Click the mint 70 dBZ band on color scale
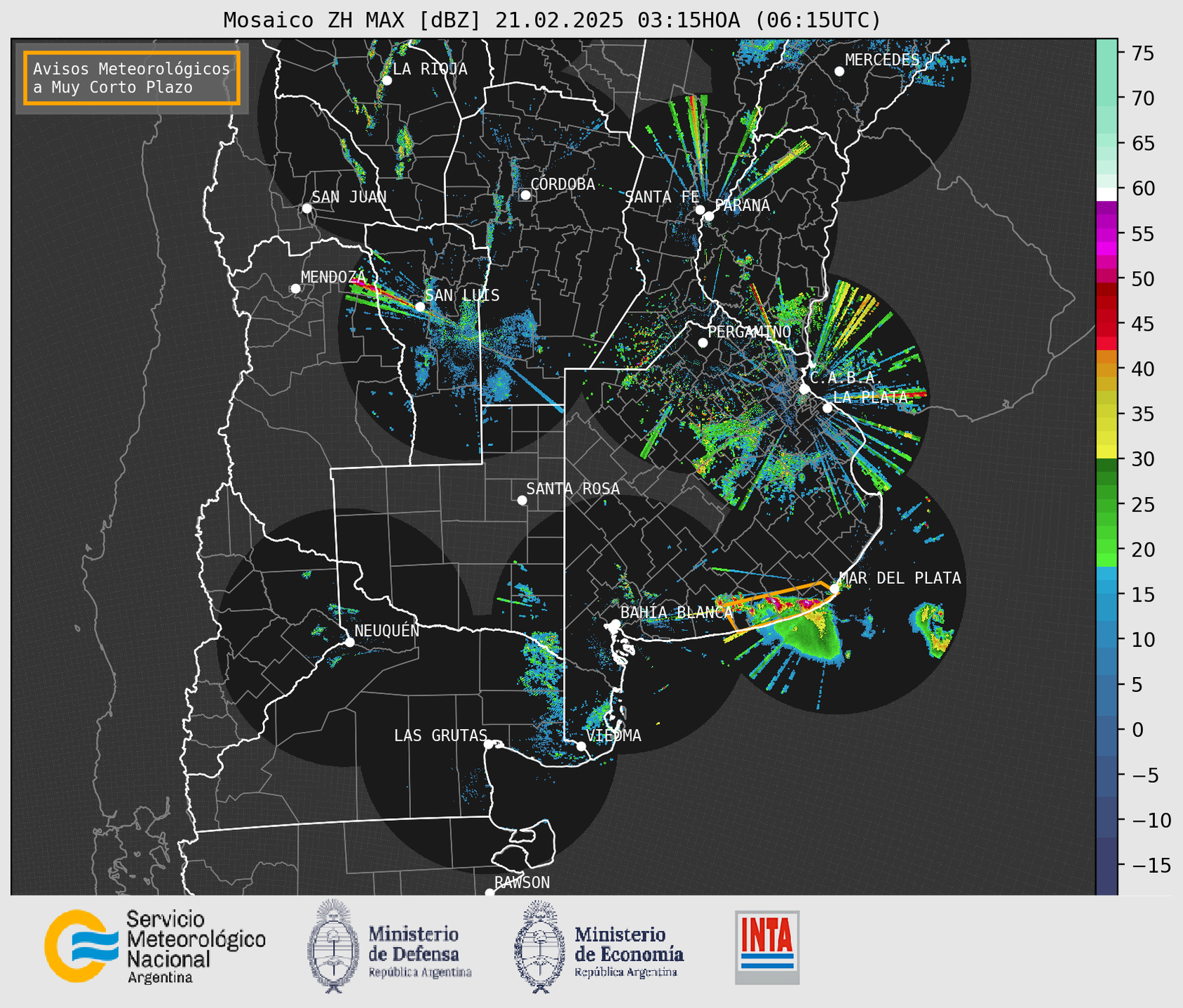1183x1008 pixels. point(1107,98)
